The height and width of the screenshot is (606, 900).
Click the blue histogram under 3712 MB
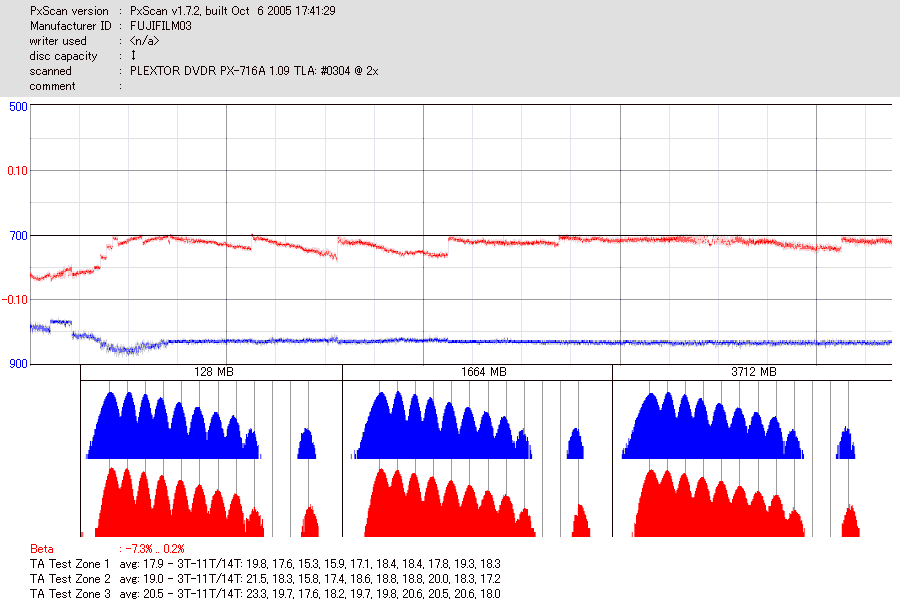coord(712,425)
